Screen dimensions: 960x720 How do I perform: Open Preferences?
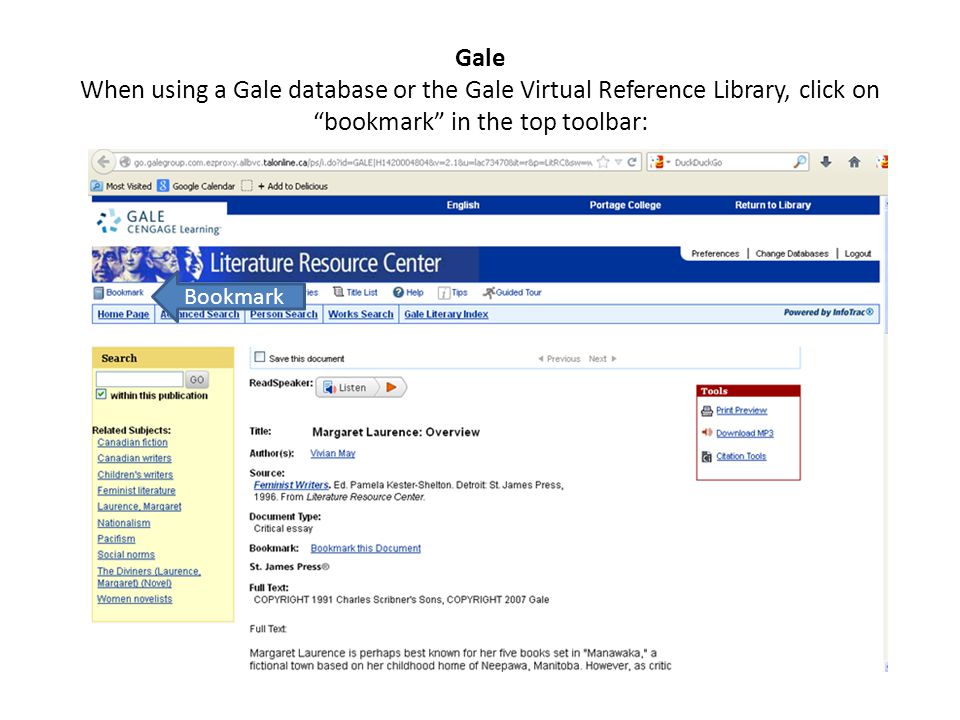pos(715,253)
